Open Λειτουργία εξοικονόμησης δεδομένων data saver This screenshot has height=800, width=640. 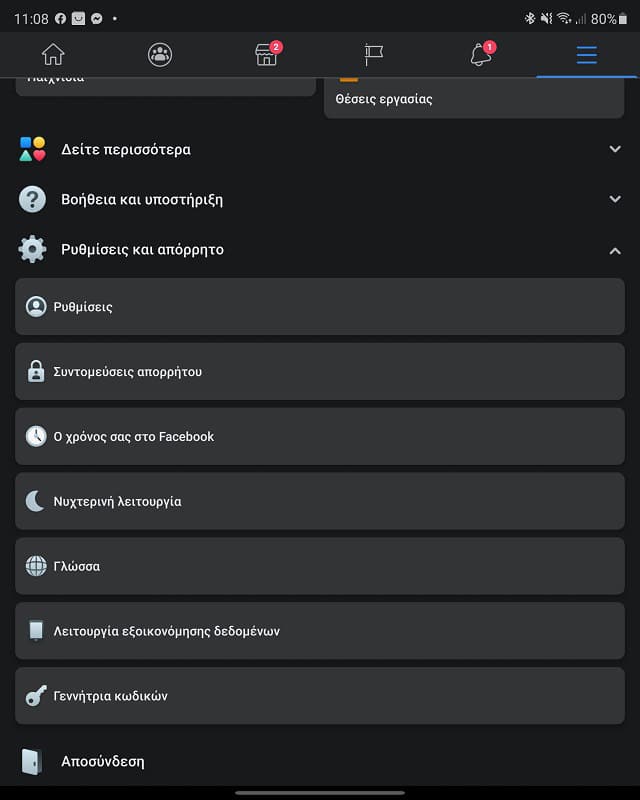pyautogui.click(x=320, y=631)
